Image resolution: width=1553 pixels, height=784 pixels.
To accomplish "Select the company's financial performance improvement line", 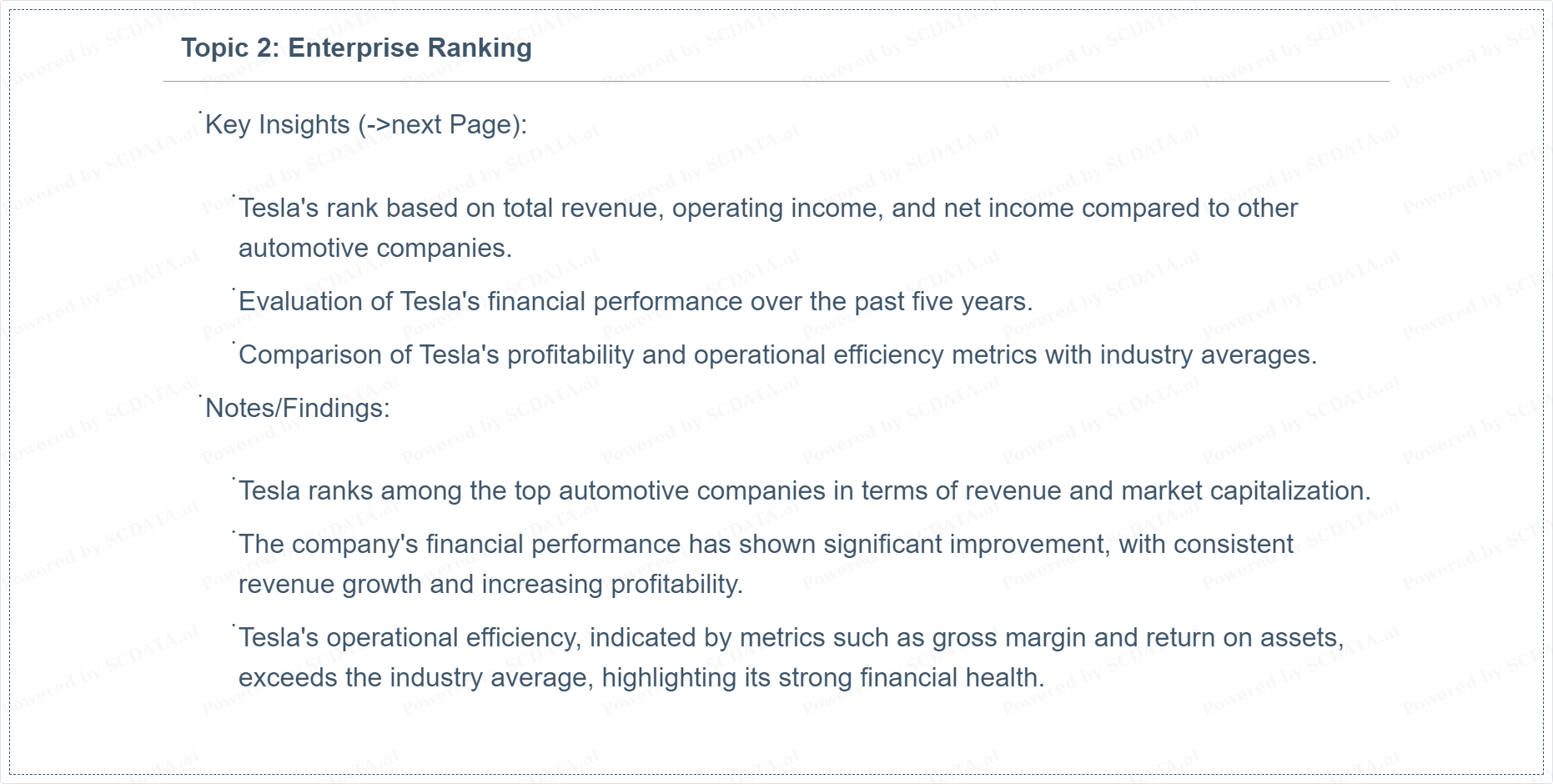I will coord(766,544).
